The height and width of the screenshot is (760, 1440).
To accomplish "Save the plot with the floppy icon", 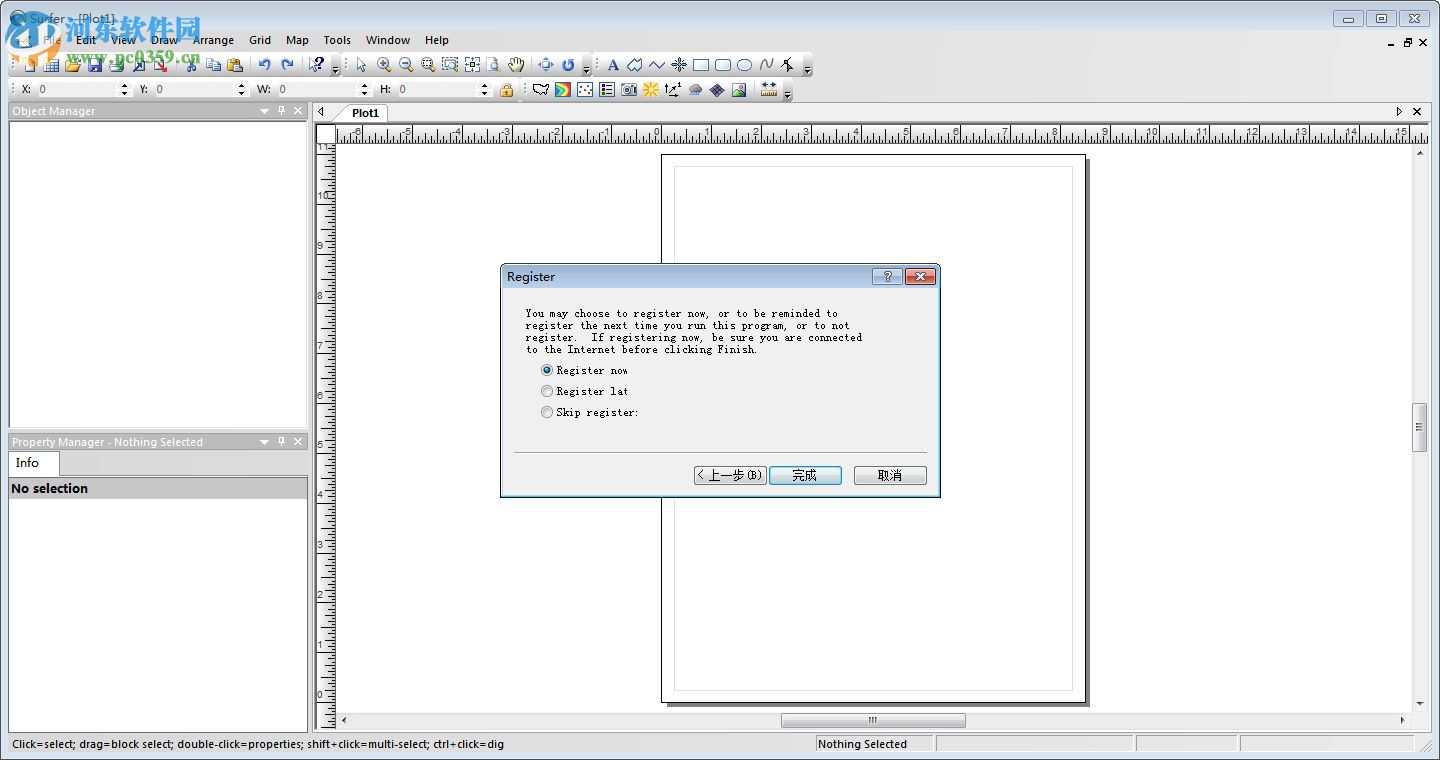I will (95, 65).
